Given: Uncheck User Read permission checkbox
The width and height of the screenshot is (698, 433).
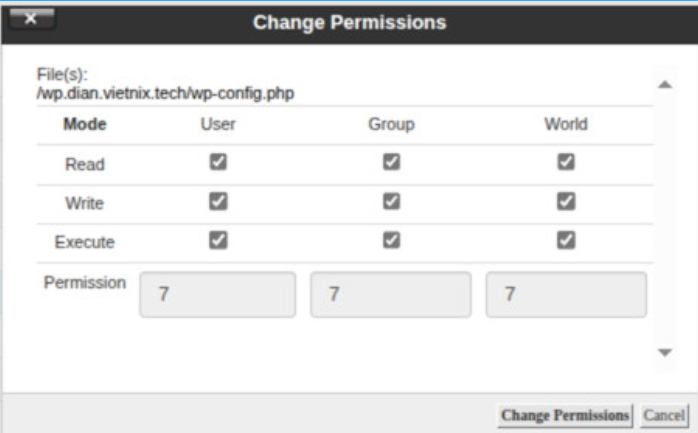Looking at the screenshot, I should click(217, 162).
